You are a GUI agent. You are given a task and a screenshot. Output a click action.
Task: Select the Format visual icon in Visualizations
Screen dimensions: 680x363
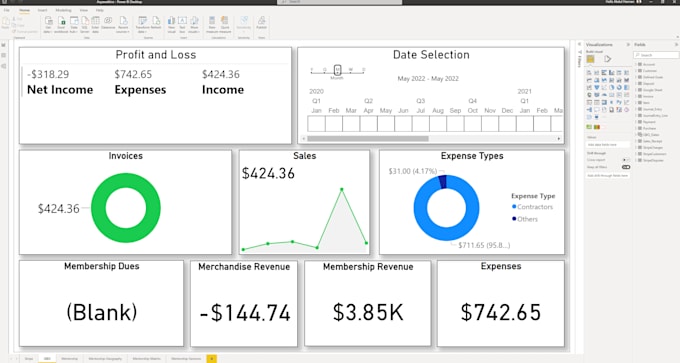[x=608, y=59]
